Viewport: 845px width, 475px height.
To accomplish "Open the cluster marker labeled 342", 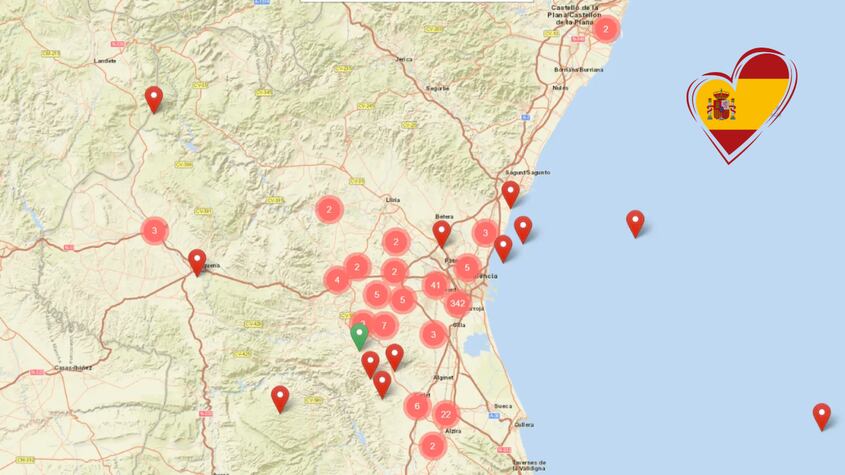I will click(457, 304).
